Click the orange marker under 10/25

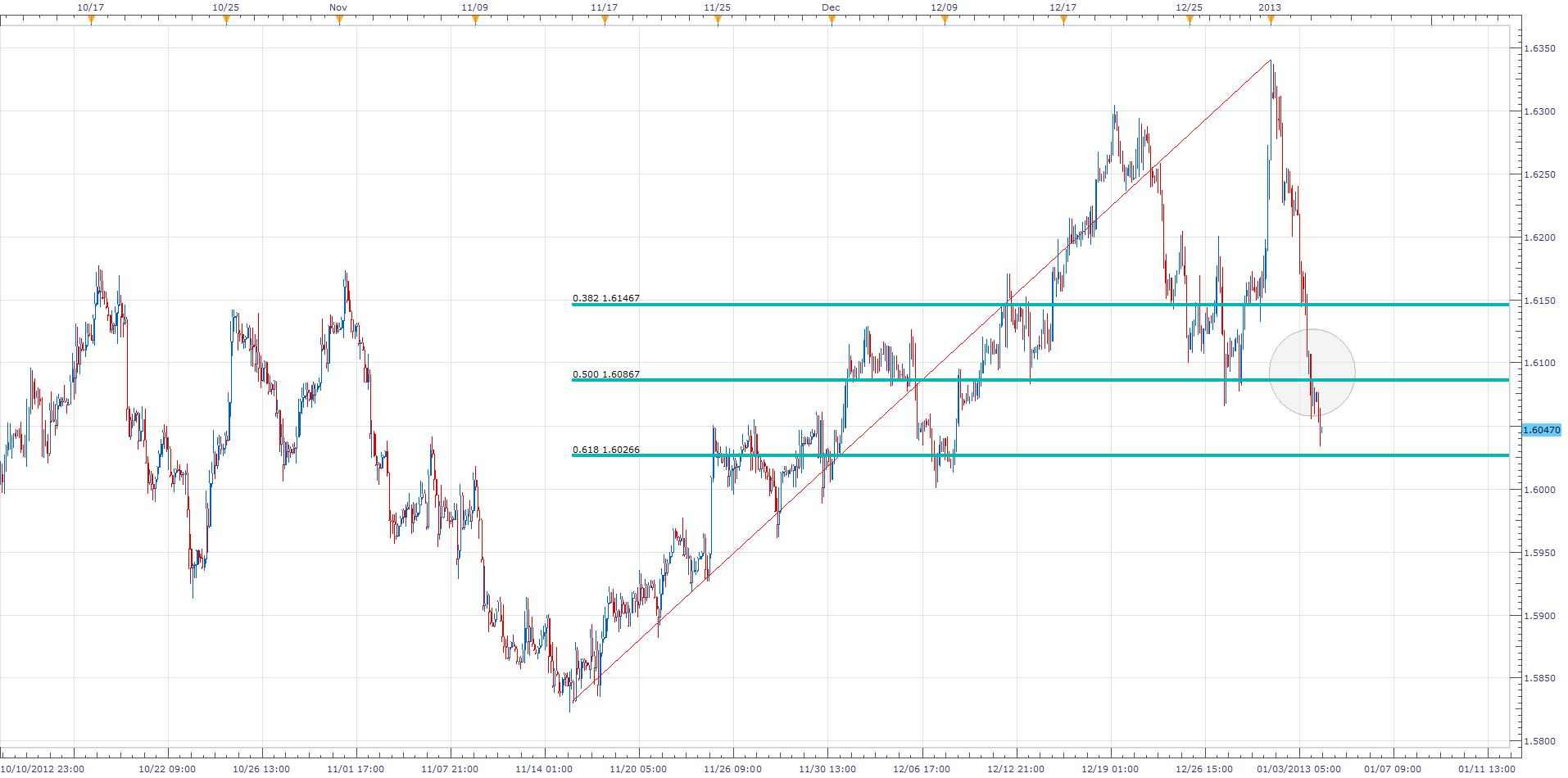(226, 20)
